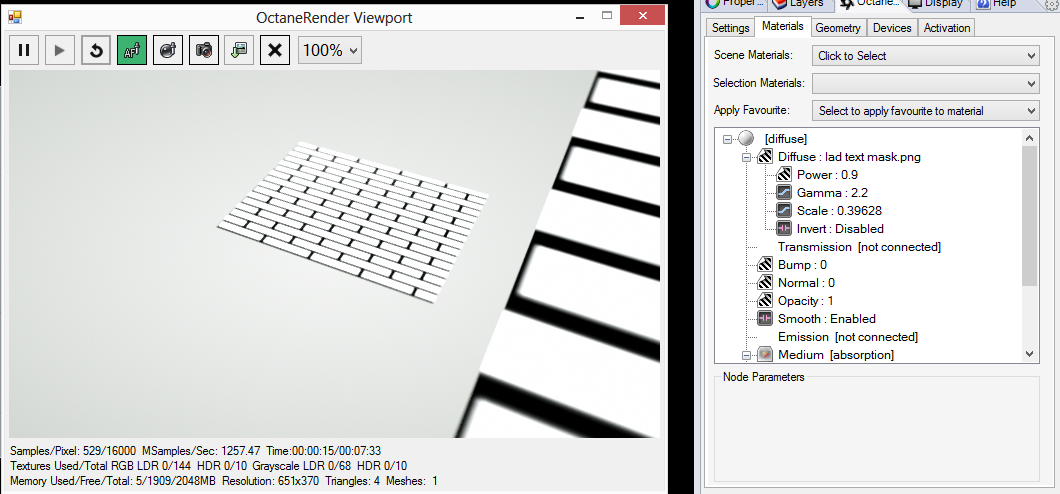Viewport: 1060px width, 494px height.
Task: Click the camera snapshot icon
Action: click(x=203, y=50)
